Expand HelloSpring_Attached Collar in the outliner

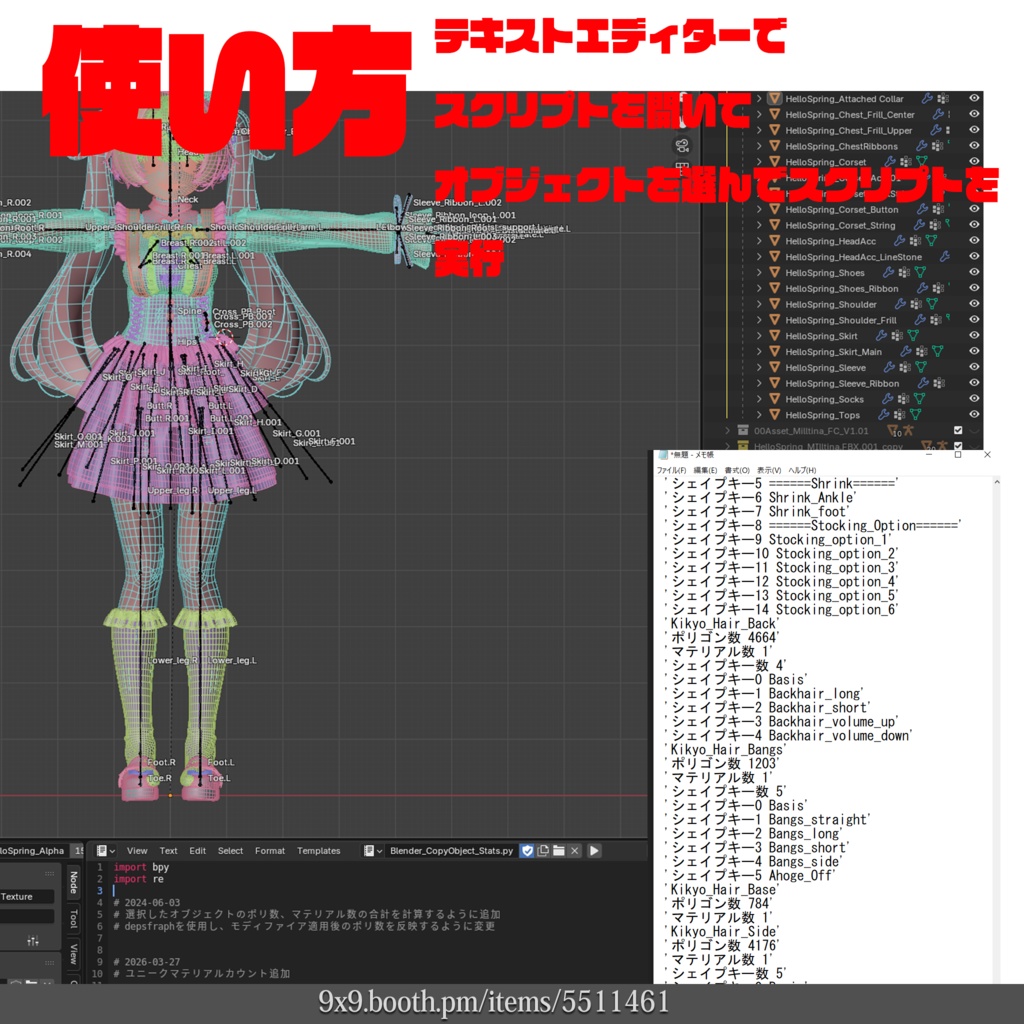click(759, 99)
